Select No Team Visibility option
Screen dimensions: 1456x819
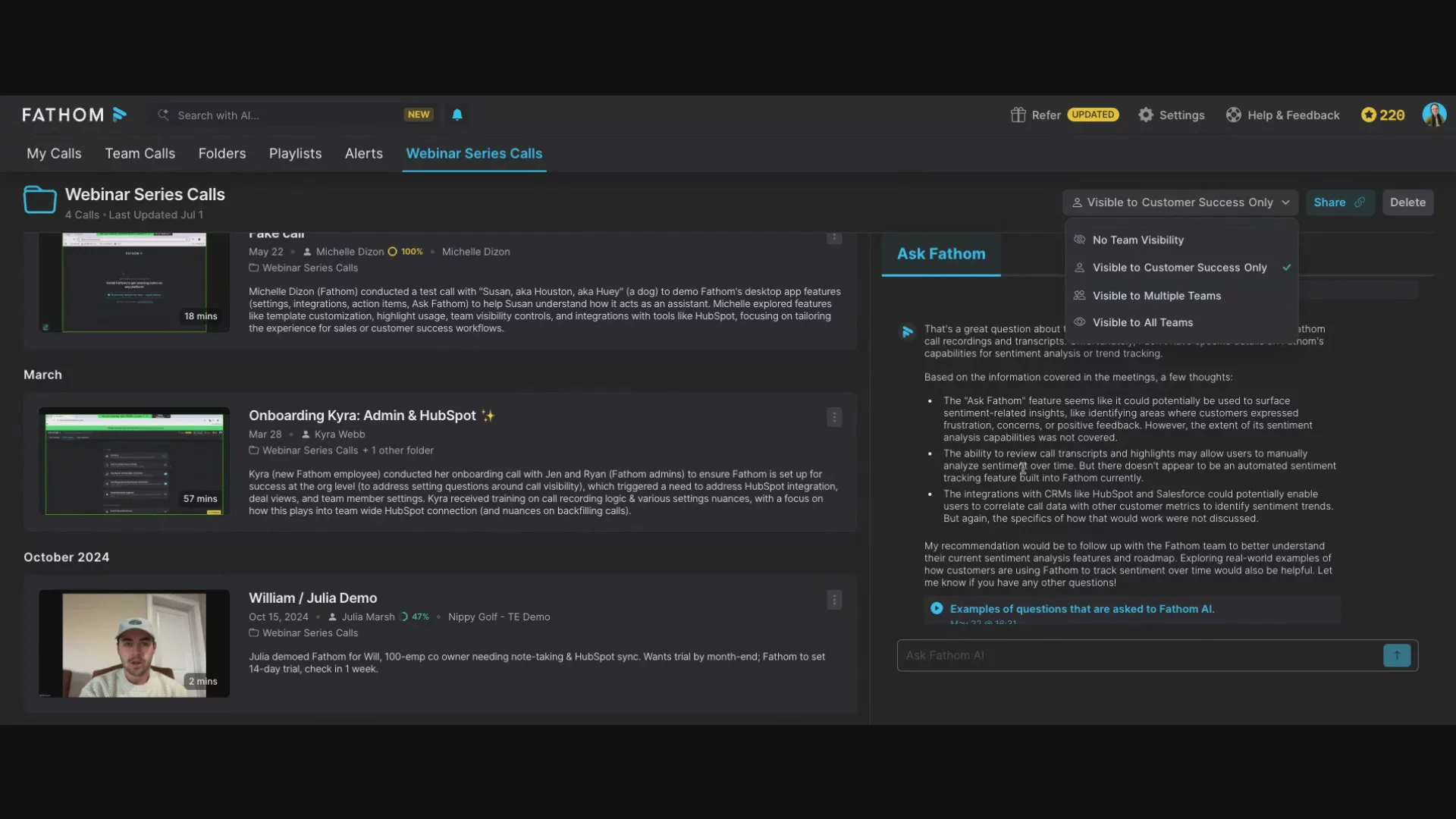coord(1181,240)
